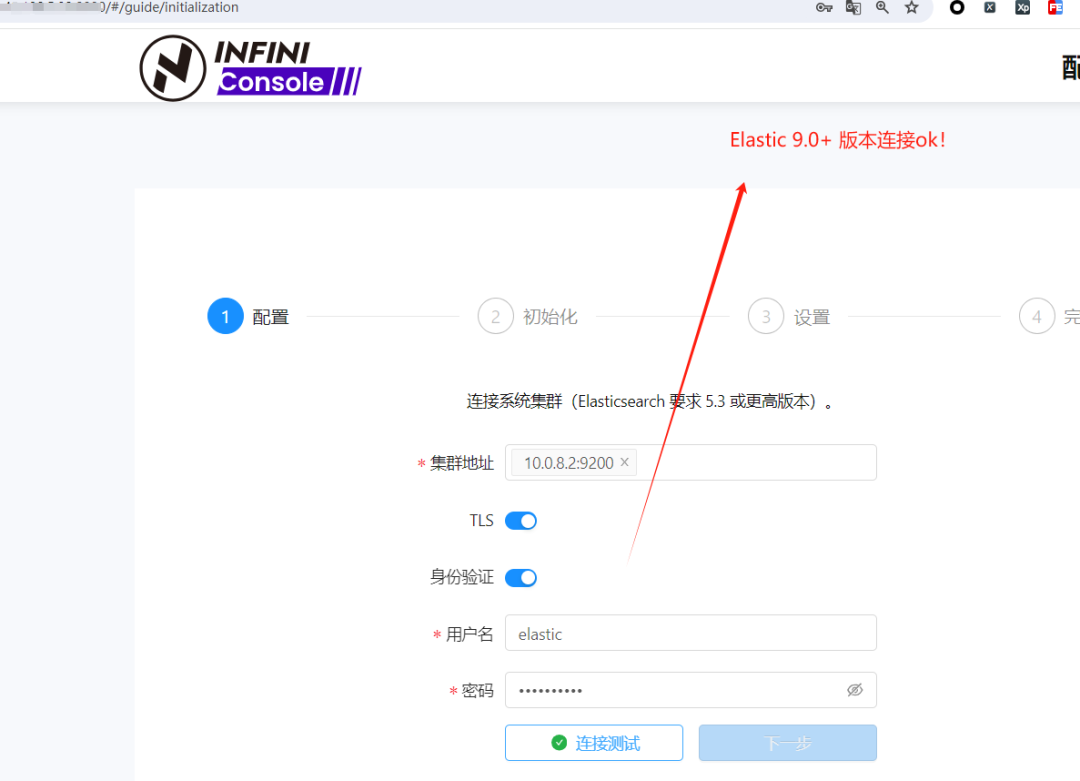Click the INFINI Console logo

(x=250, y=68)
